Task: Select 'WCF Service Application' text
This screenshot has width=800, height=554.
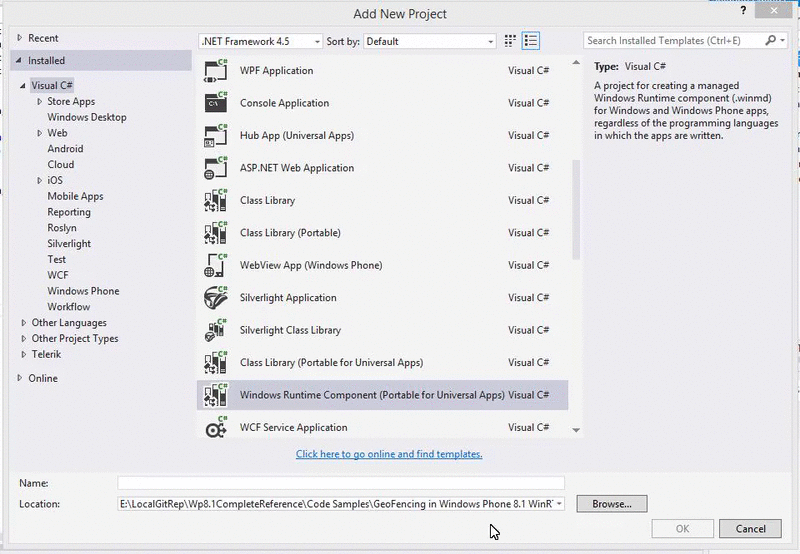Action: (x=293, y=427)
